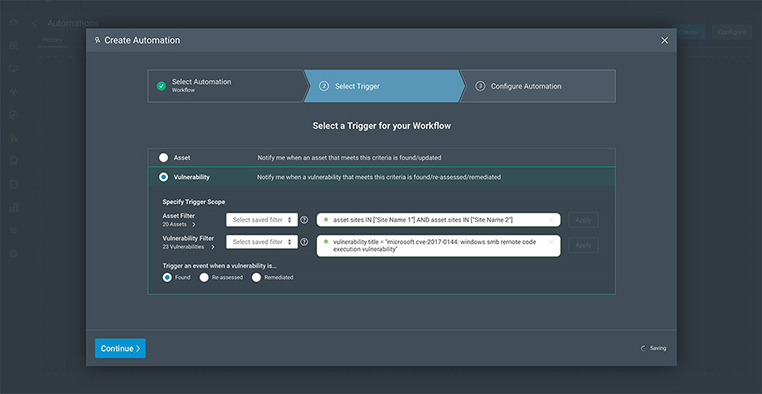The image size is (762, 394).
Task: Click Configure button on Automations page
Action: click(732, 33)
